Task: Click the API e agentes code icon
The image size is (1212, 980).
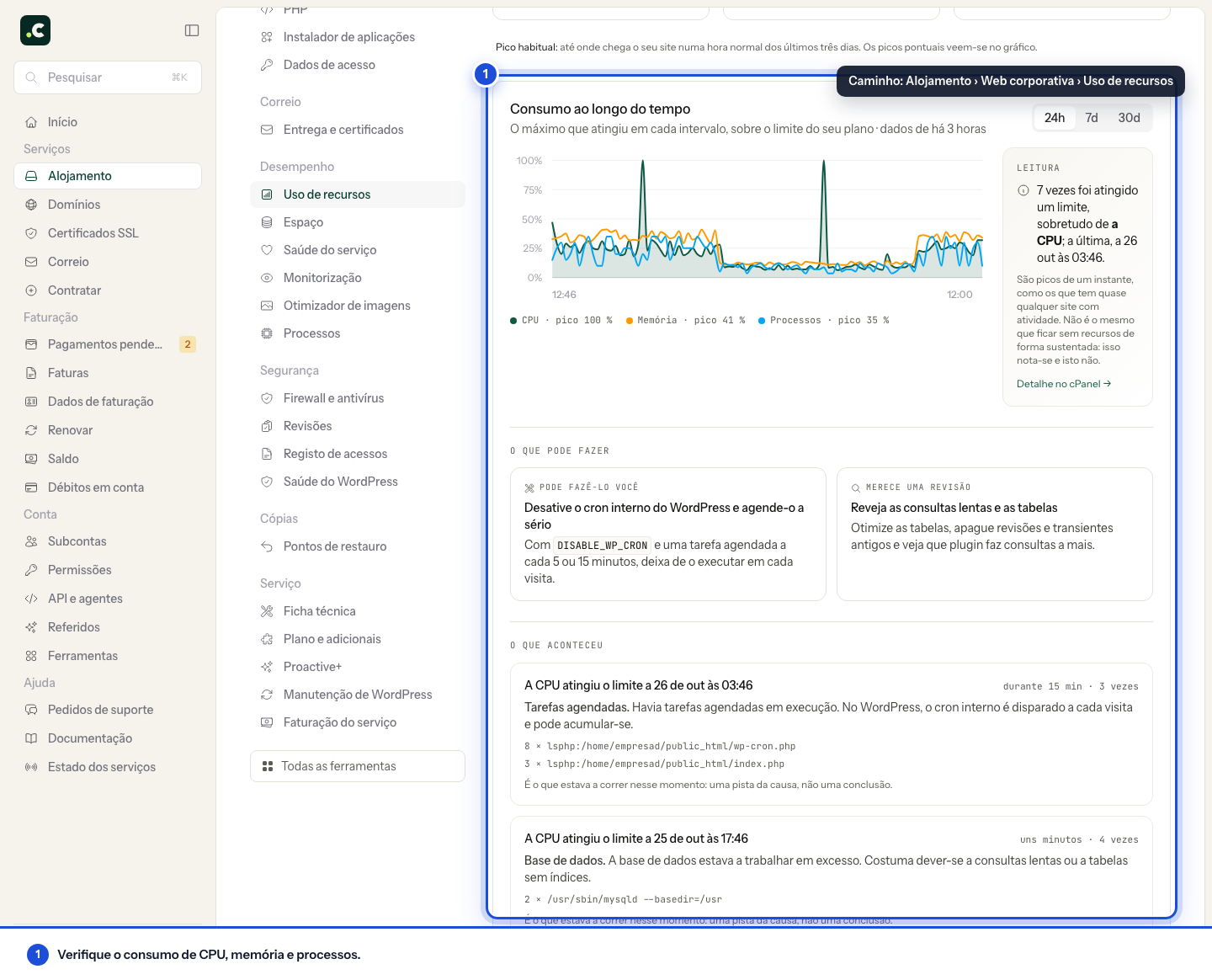Action: tap(31, 599)
